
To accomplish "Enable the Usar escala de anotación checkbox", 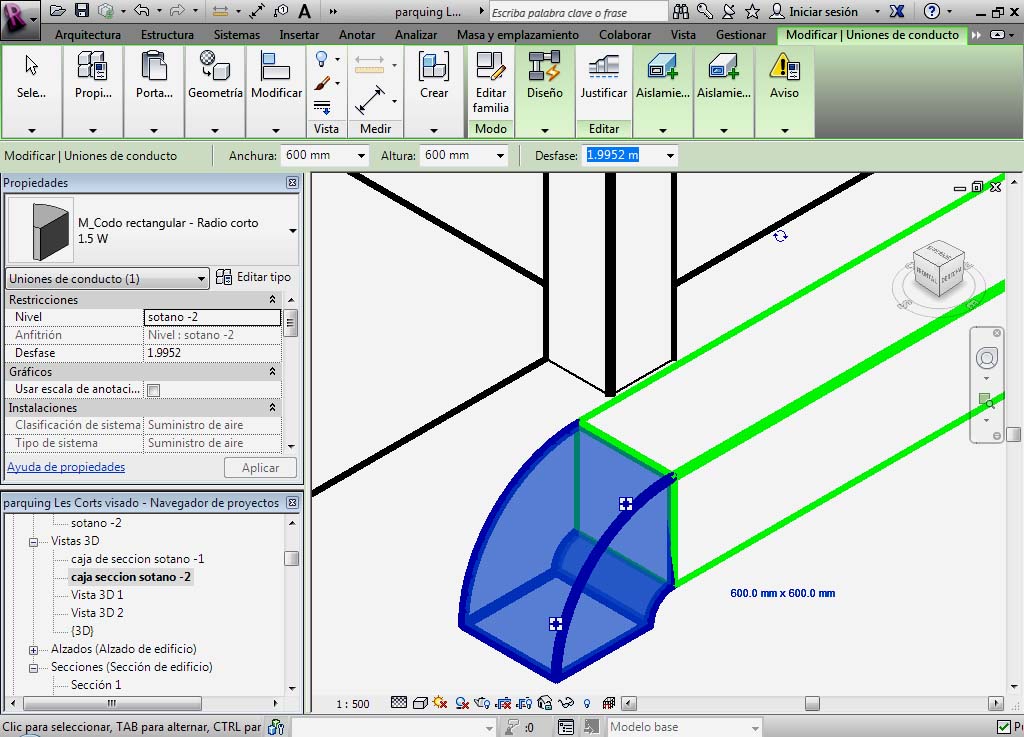I will pyautogui.click(x=154, y=390).
